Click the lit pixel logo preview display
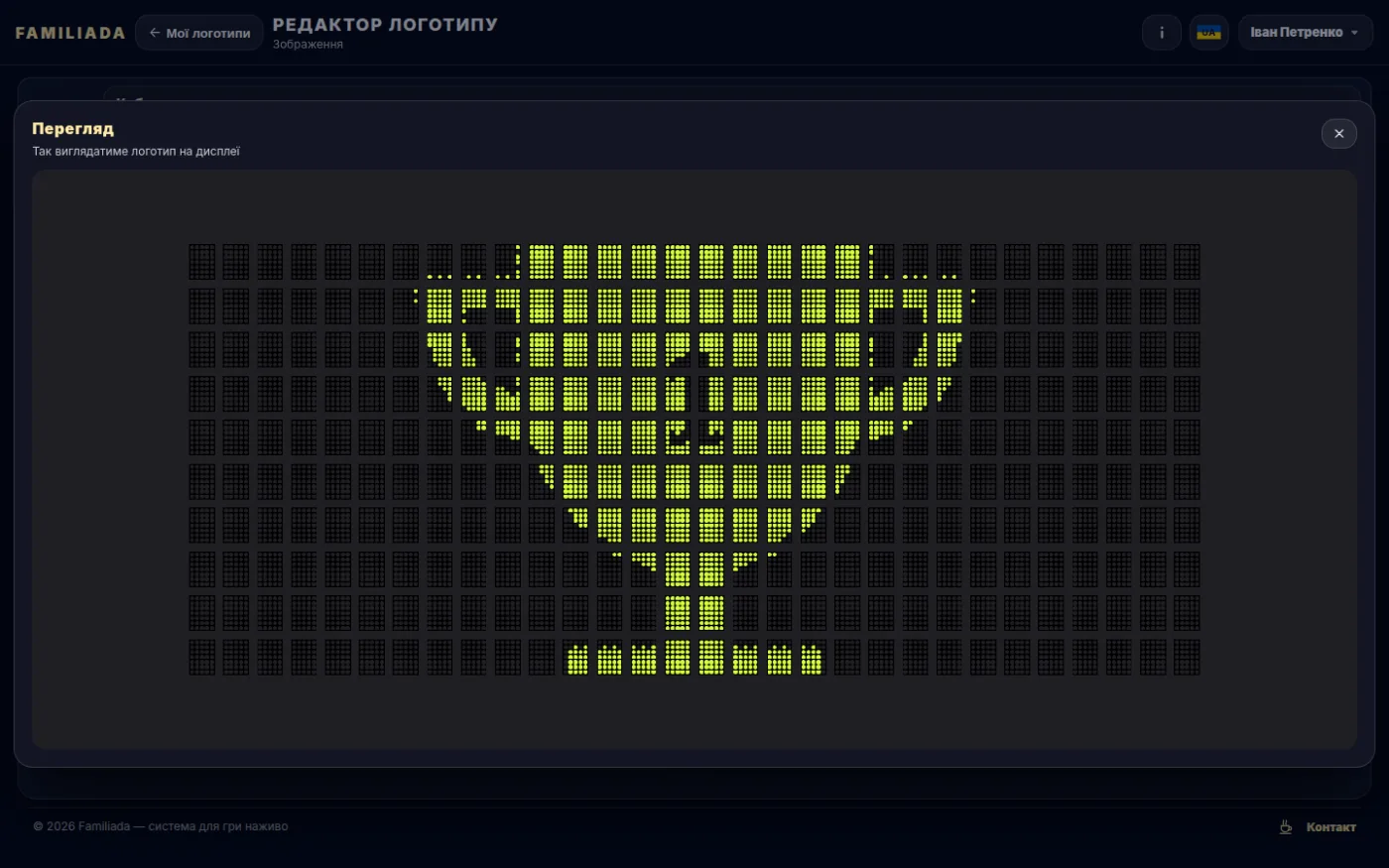The height and width of the screenshot is (868, 1389). coord(694,459)
